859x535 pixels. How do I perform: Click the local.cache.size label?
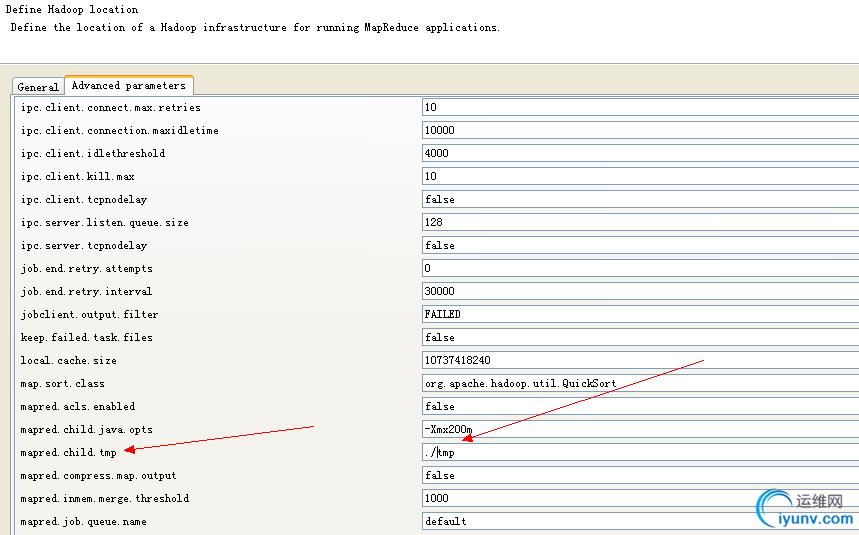68,361
